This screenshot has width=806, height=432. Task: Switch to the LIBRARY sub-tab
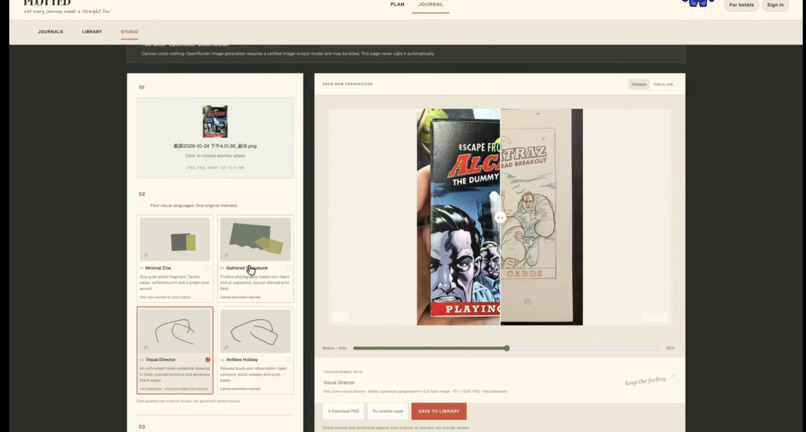(92, 32)
